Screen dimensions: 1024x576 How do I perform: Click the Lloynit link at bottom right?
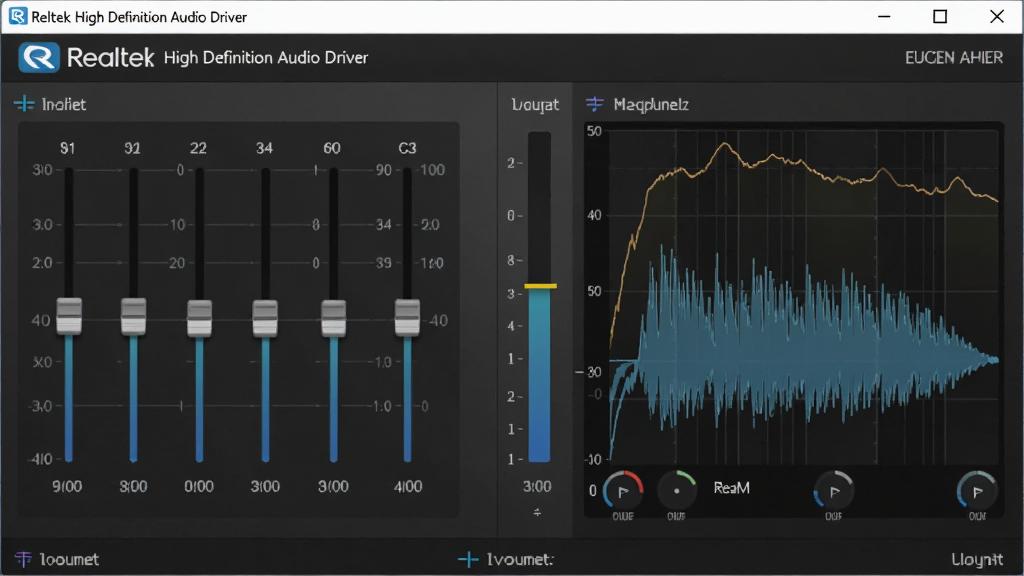(976, 559)
